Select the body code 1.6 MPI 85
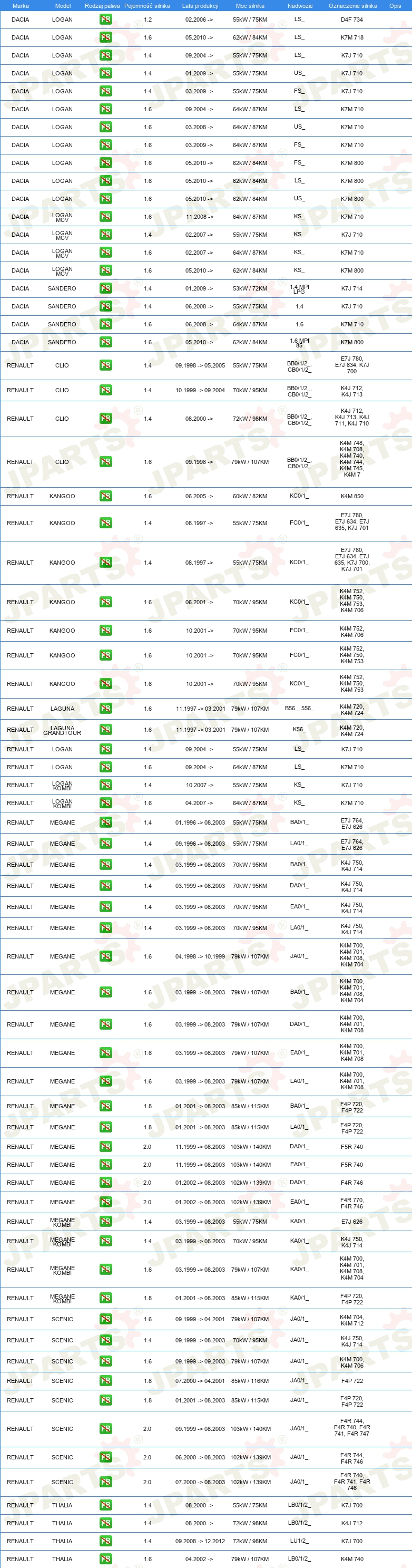This screenshot has height=1568, width=412. click(x=299, y=343)
